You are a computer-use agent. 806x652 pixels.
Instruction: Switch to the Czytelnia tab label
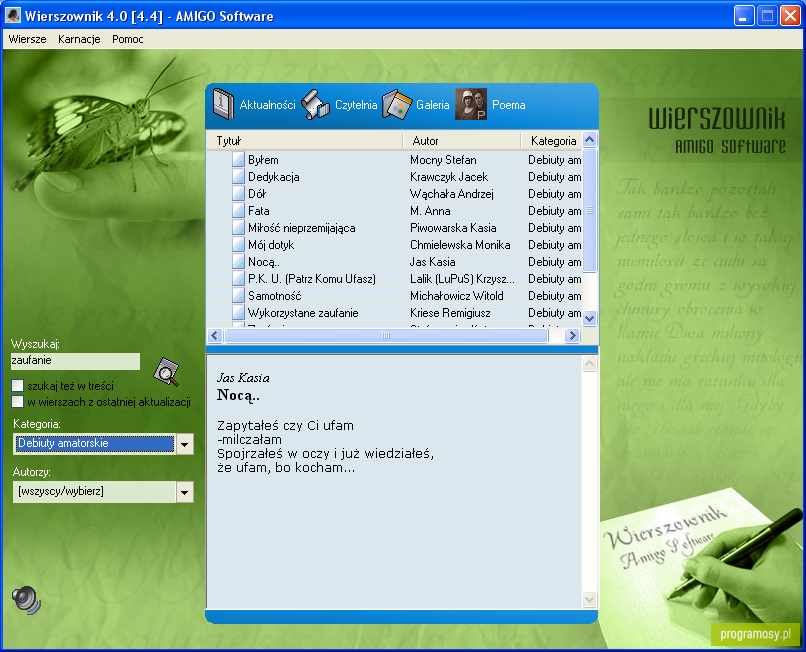pos(356,105)
